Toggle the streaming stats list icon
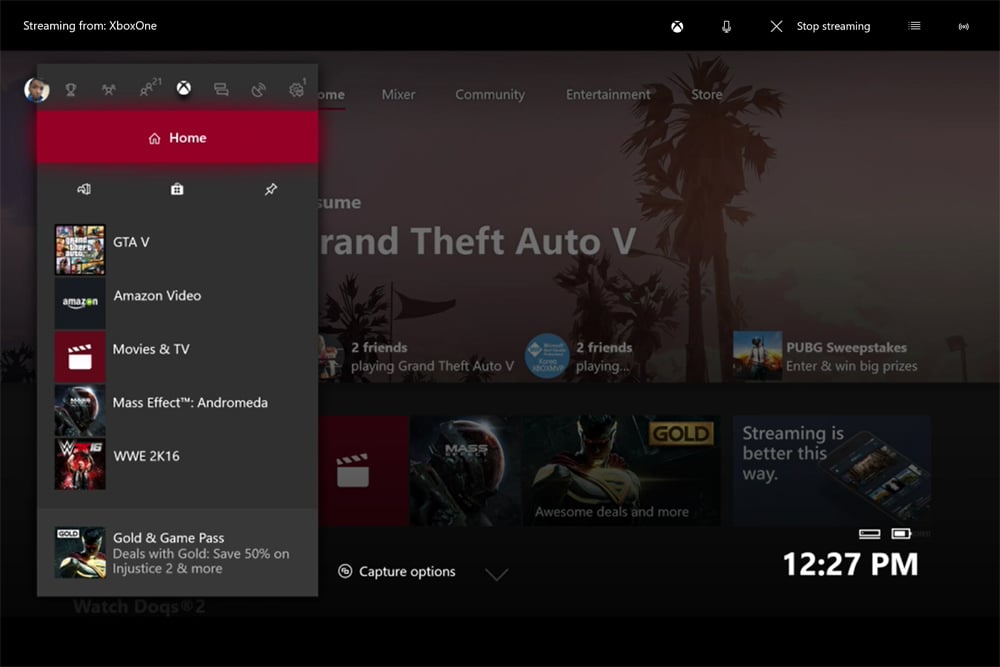Screen dimensions: 1000x667 tap(915, 26)
